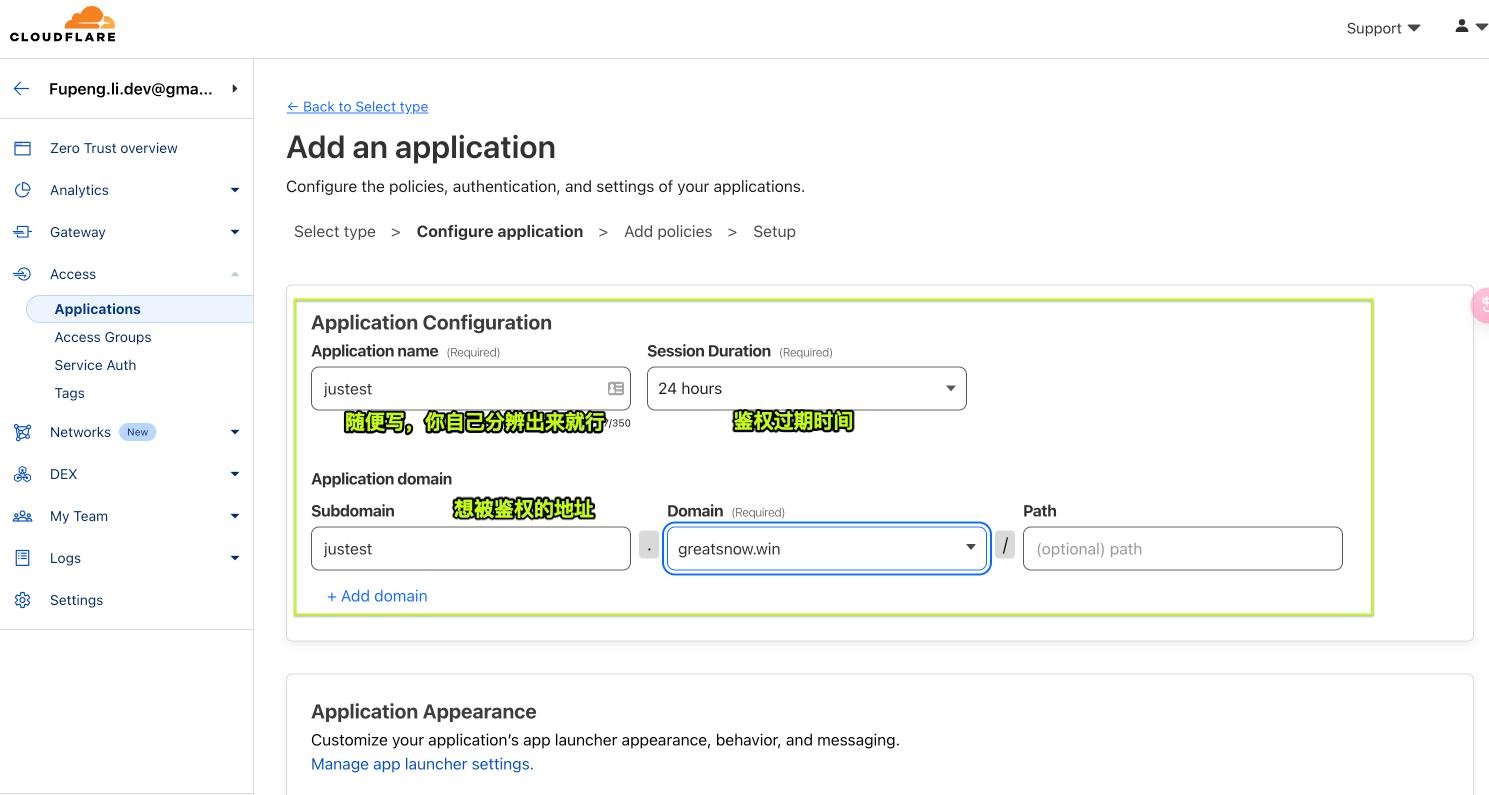Expand the account selector arrow

(235, 89)
